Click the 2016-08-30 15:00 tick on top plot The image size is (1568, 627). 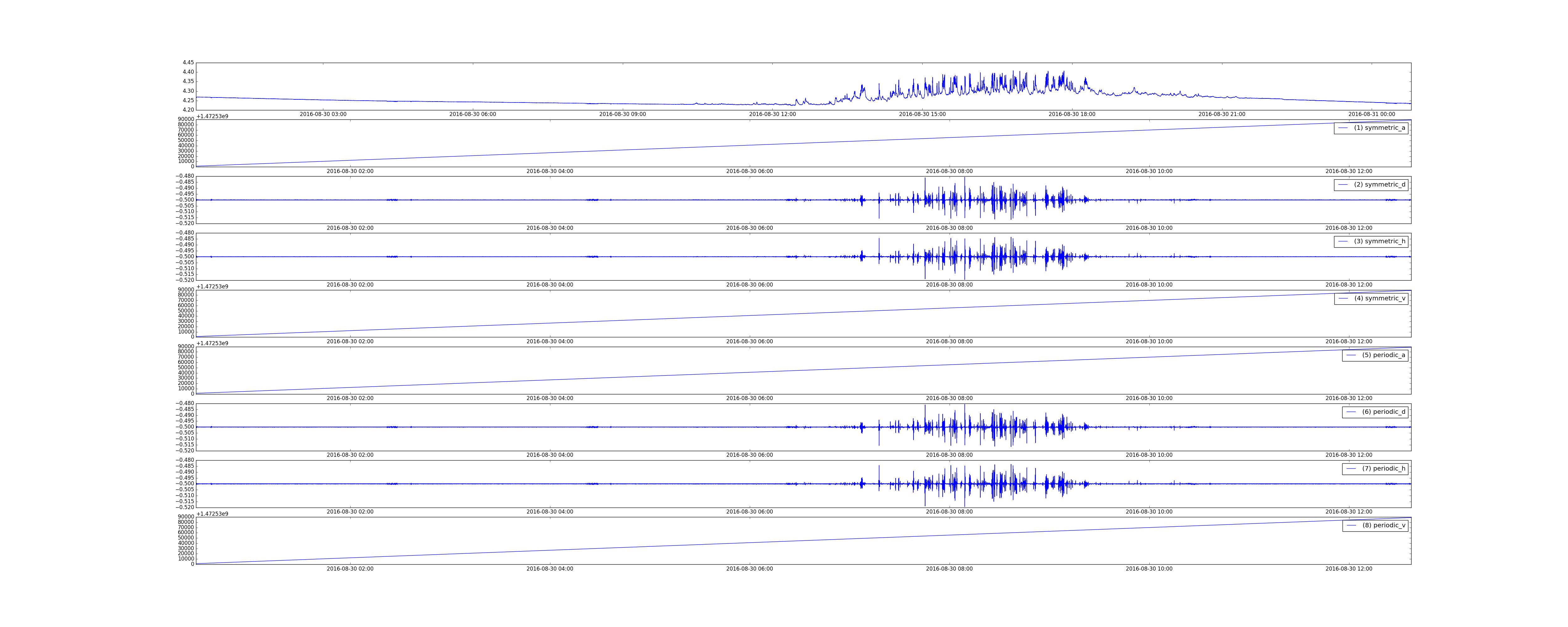[922, 114]
